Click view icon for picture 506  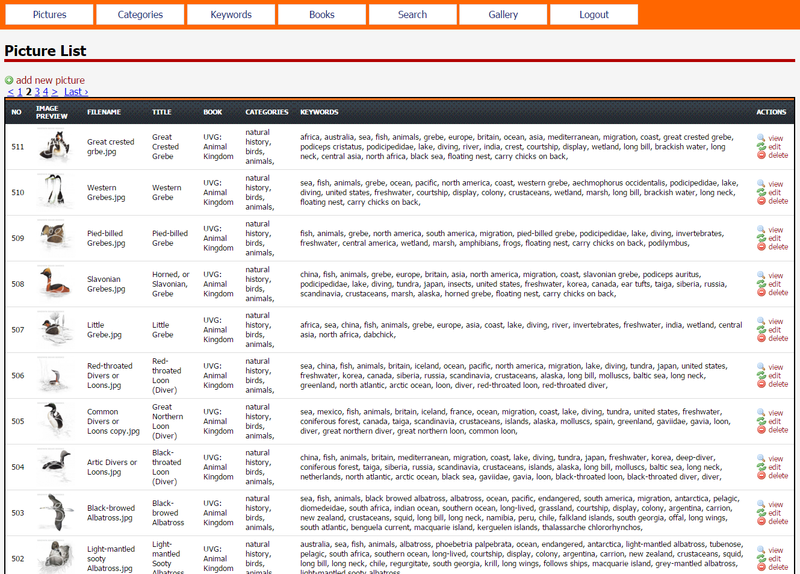pos(761,367)
